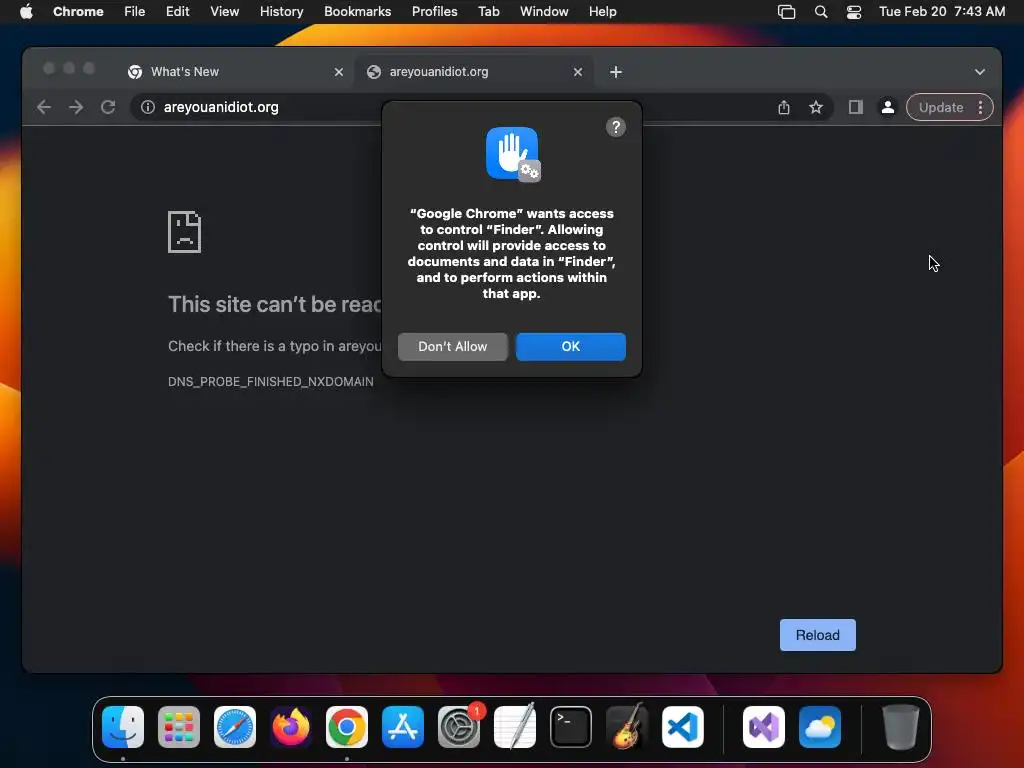Open System Settings from the Dock
This screenshot has height=768, width=1024.
tap(459, 727)
